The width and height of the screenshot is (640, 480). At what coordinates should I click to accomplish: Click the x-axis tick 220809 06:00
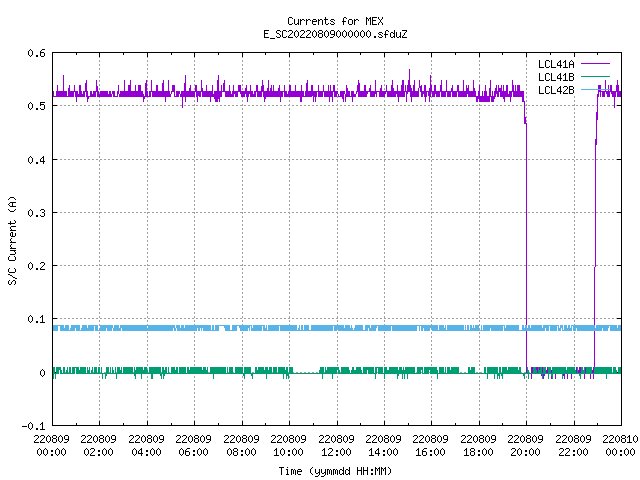193,445
